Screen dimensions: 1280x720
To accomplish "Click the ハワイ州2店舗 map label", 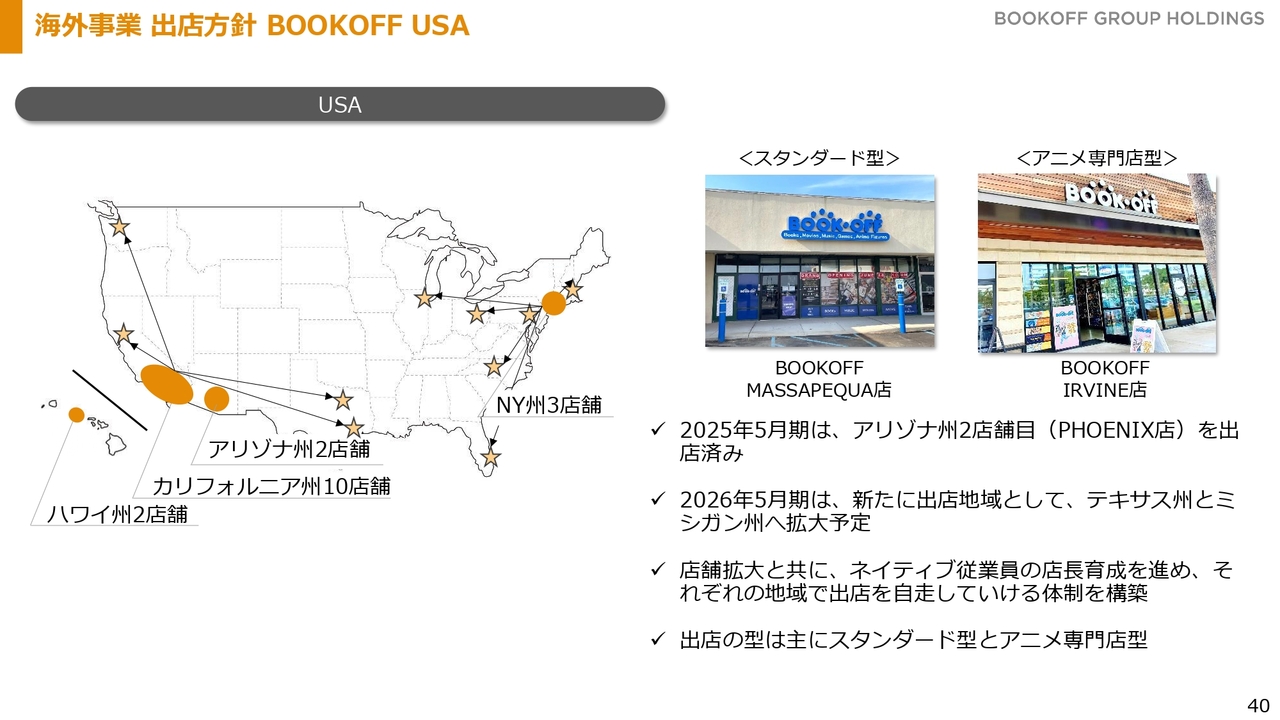I will [117, 515].
